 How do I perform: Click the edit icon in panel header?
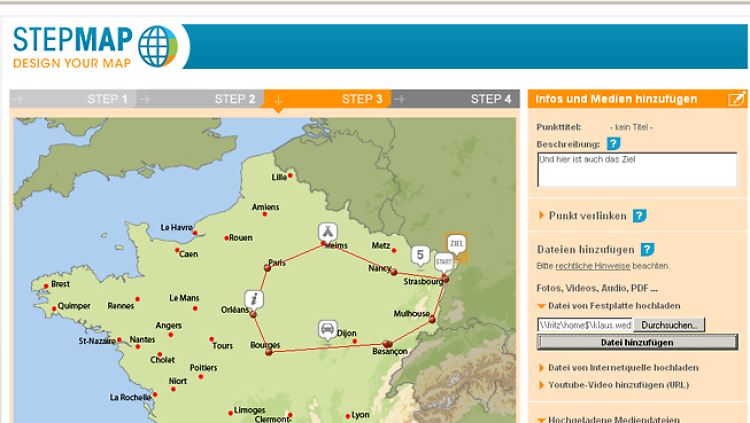click(x=736, y=99)
